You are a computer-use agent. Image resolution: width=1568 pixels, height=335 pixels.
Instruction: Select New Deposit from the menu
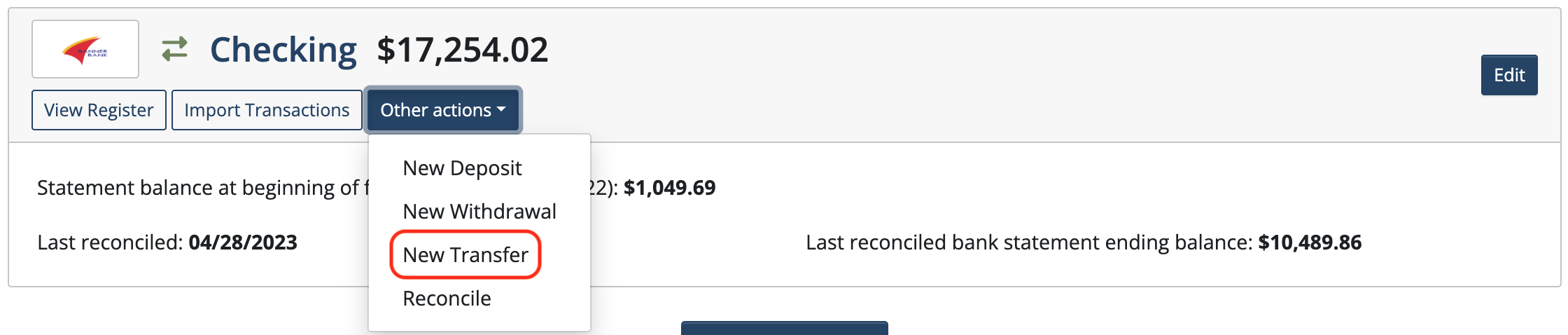(x=462, y=168)
